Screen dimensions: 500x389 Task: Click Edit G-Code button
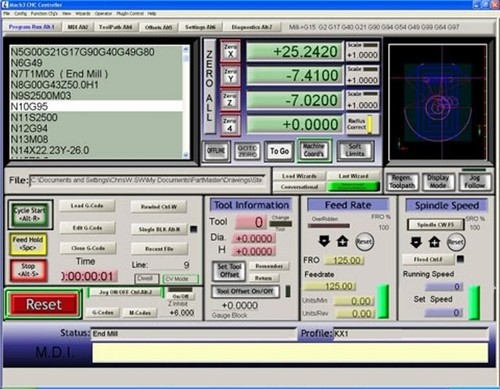(87, 228)
